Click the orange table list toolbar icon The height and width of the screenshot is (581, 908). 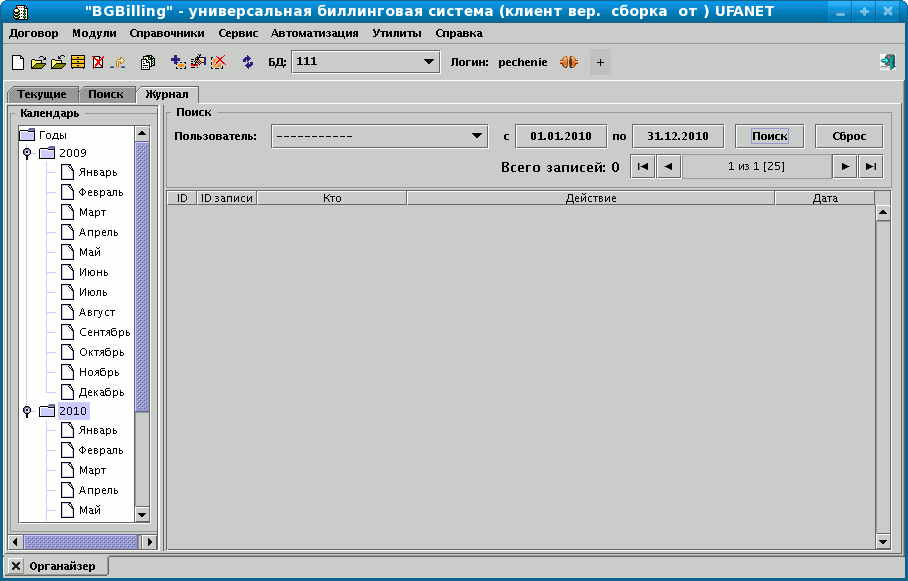77,62
